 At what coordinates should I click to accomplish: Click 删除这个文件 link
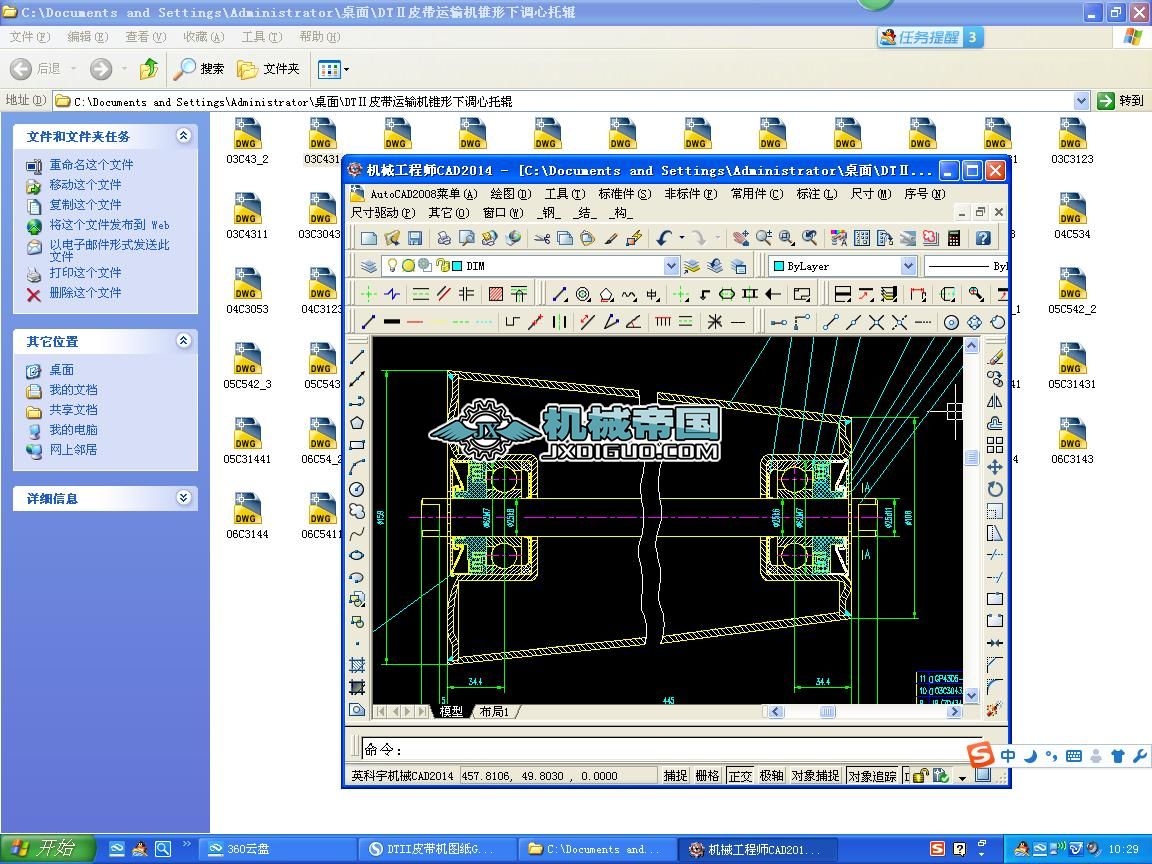click(x=85, y=293)
